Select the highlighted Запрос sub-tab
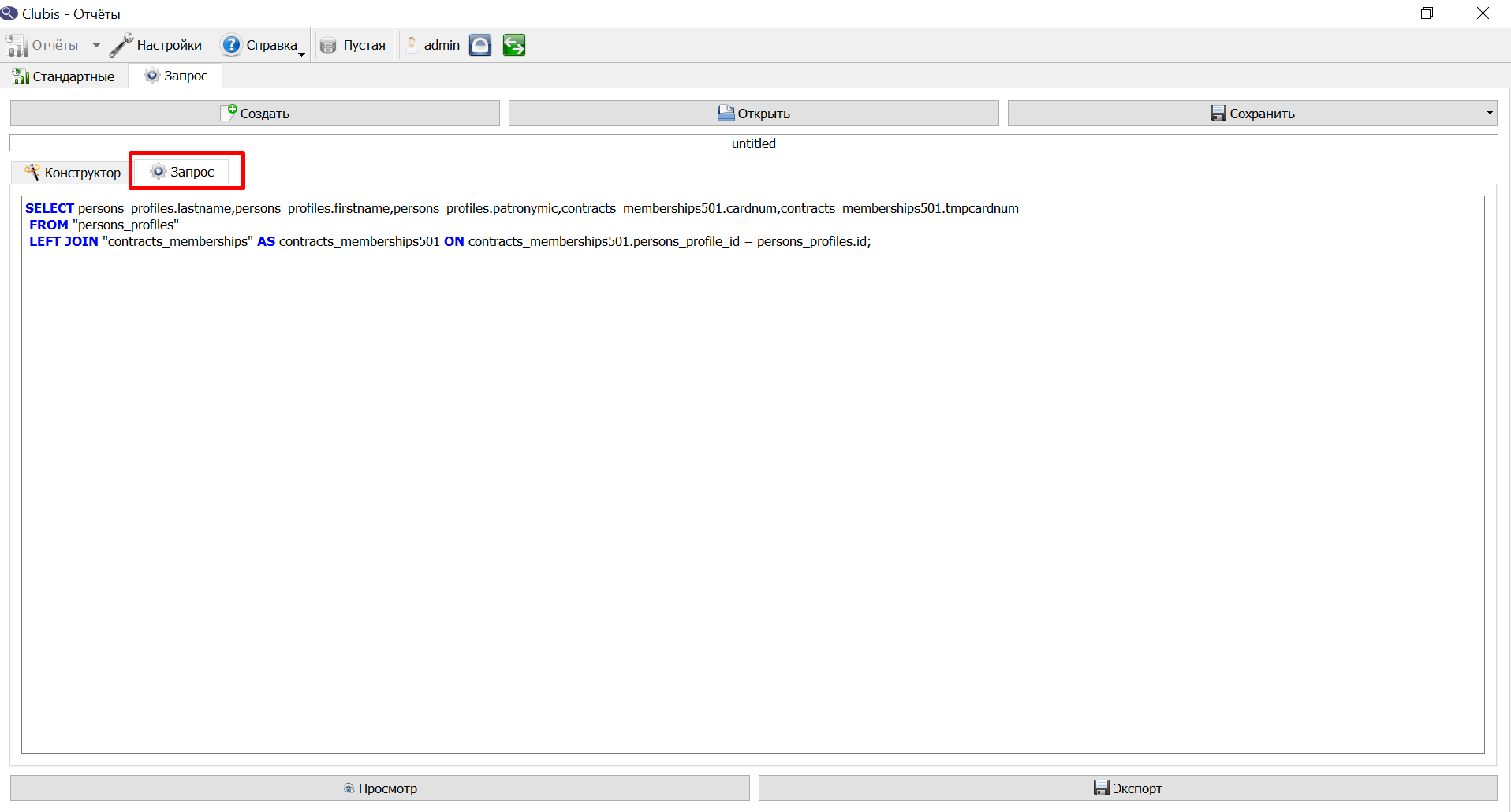 183,172
